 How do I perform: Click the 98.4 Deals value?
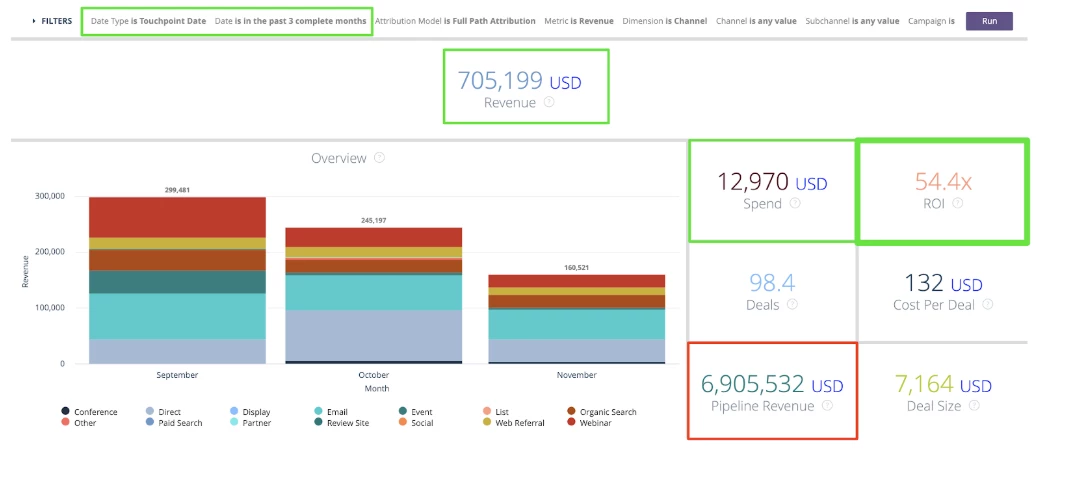(x=772, y=282)
